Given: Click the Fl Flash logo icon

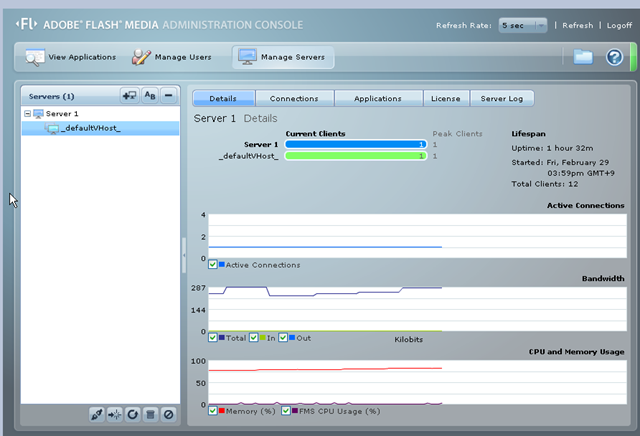Looking at the screenshot, I should 27,24.
